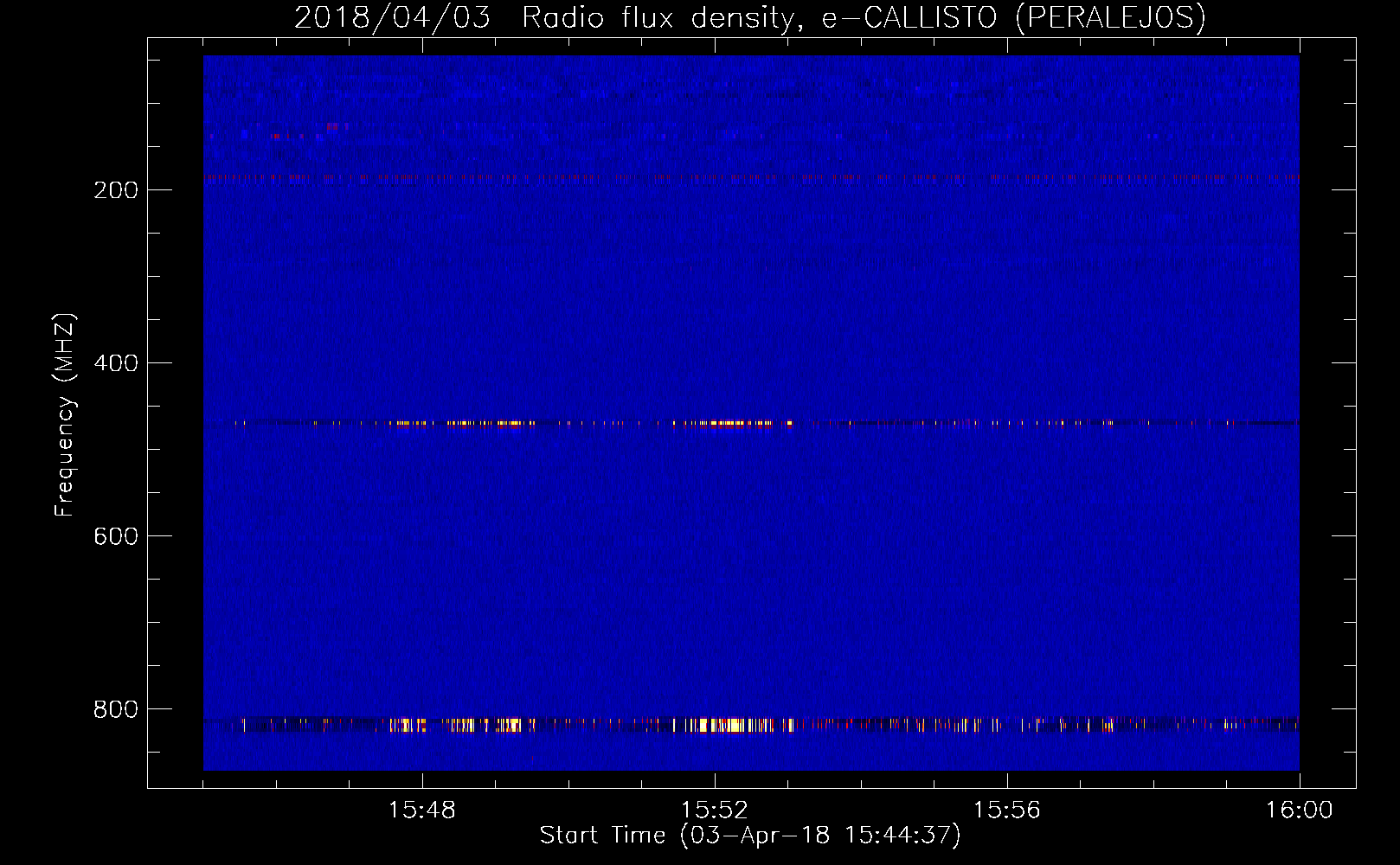1400x865 pixels.
Task: Click the 800 frequency tick label
Action: click(x=116, y=709)
